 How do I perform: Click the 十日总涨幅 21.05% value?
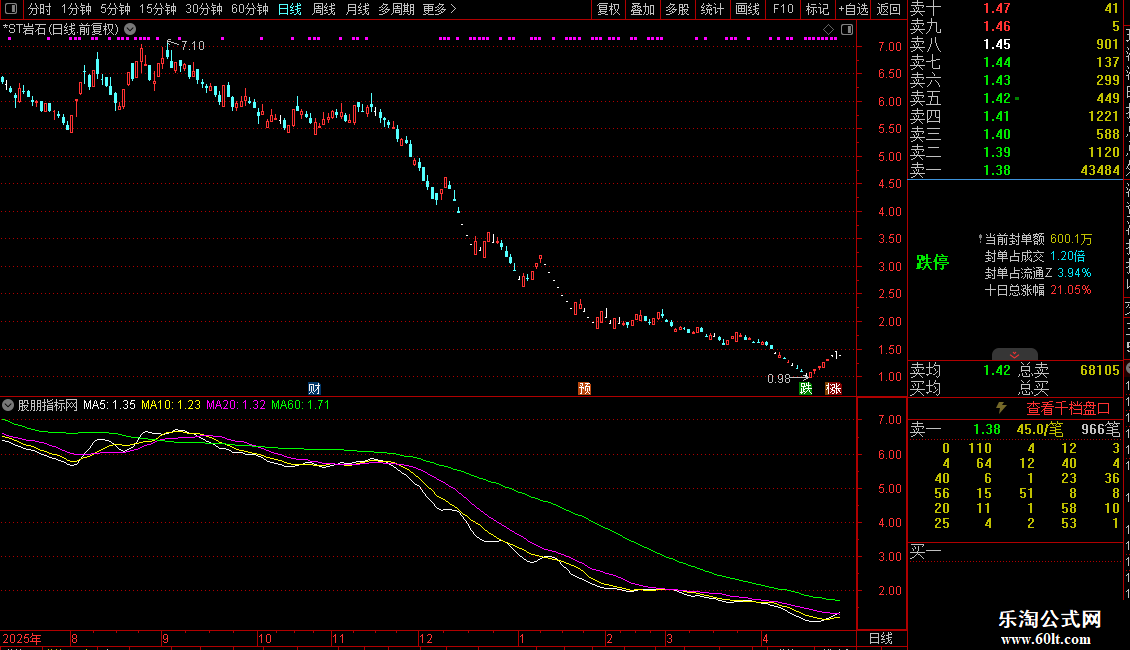pyautogui.click(x=1071, y=290)
